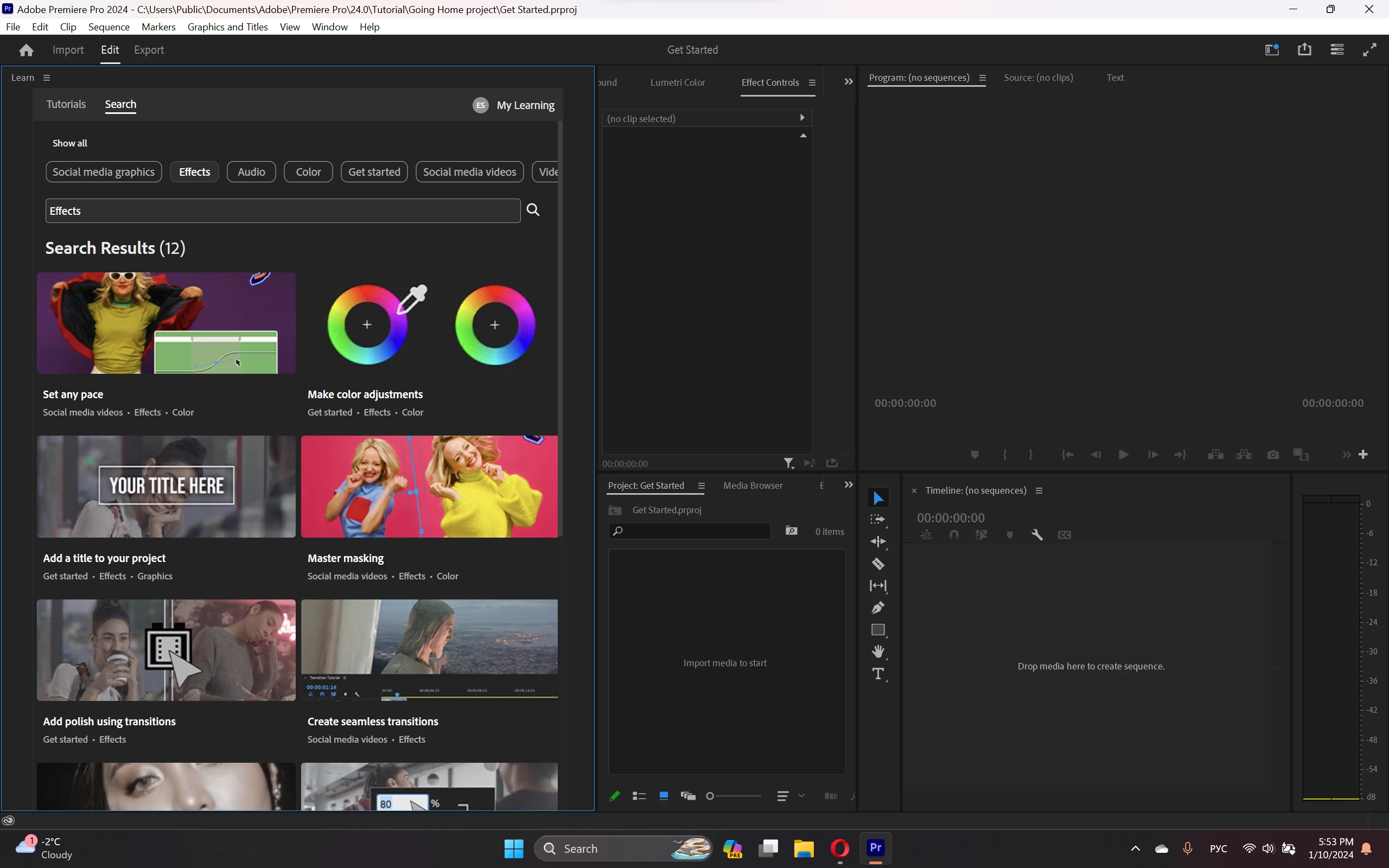Open Master masking tutorial thumbnail
The height and width of the screenshot is (868, 1389).
pos(429,486)
